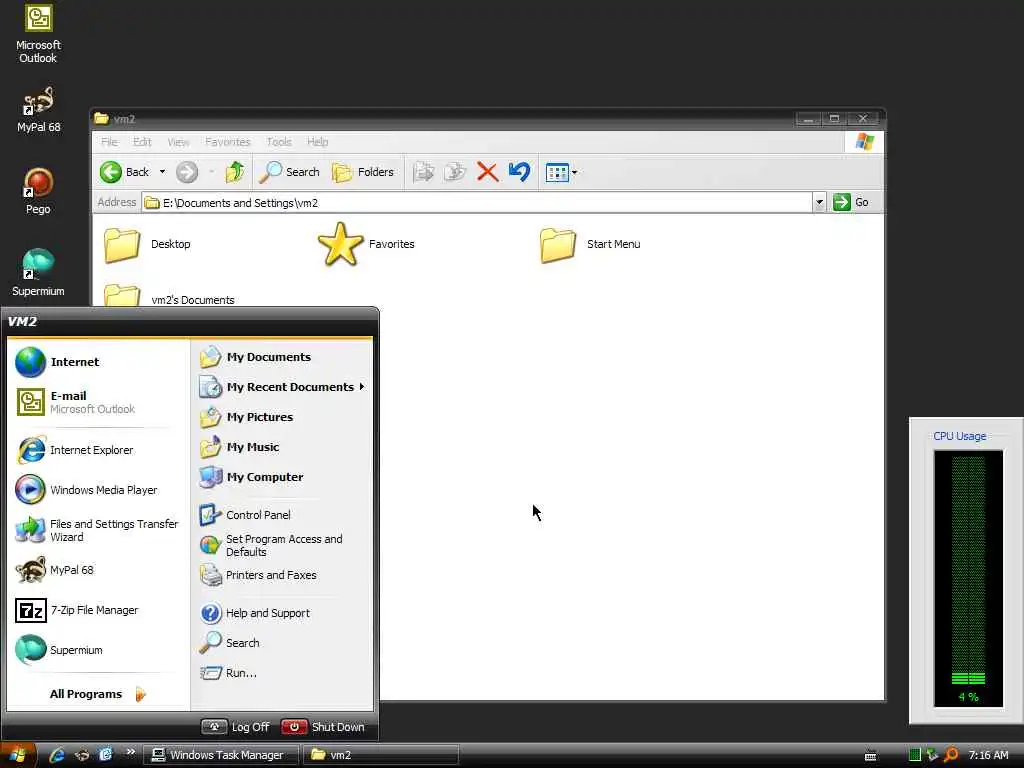Open Microsoft Outlook desktop shortcut
1024x768 pixels.
[x=38, y=34]
